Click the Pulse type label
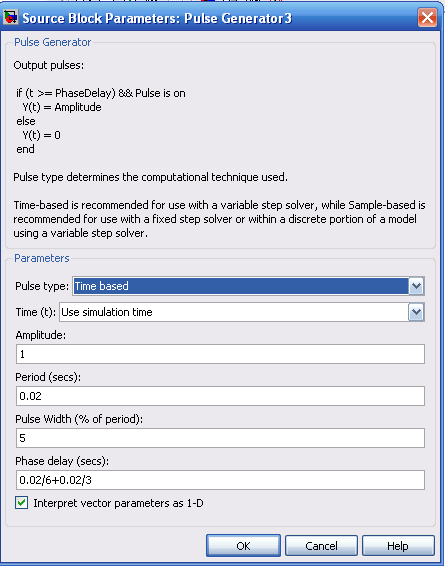The width and height of the screenshot is (445, 566). pos(42,286)
